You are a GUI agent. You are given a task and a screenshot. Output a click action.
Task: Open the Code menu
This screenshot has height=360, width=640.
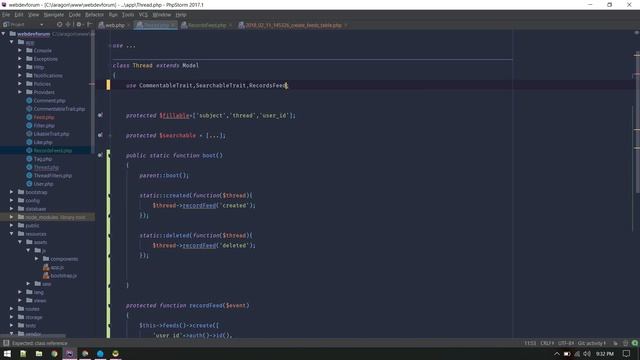[x=74, y=15]
